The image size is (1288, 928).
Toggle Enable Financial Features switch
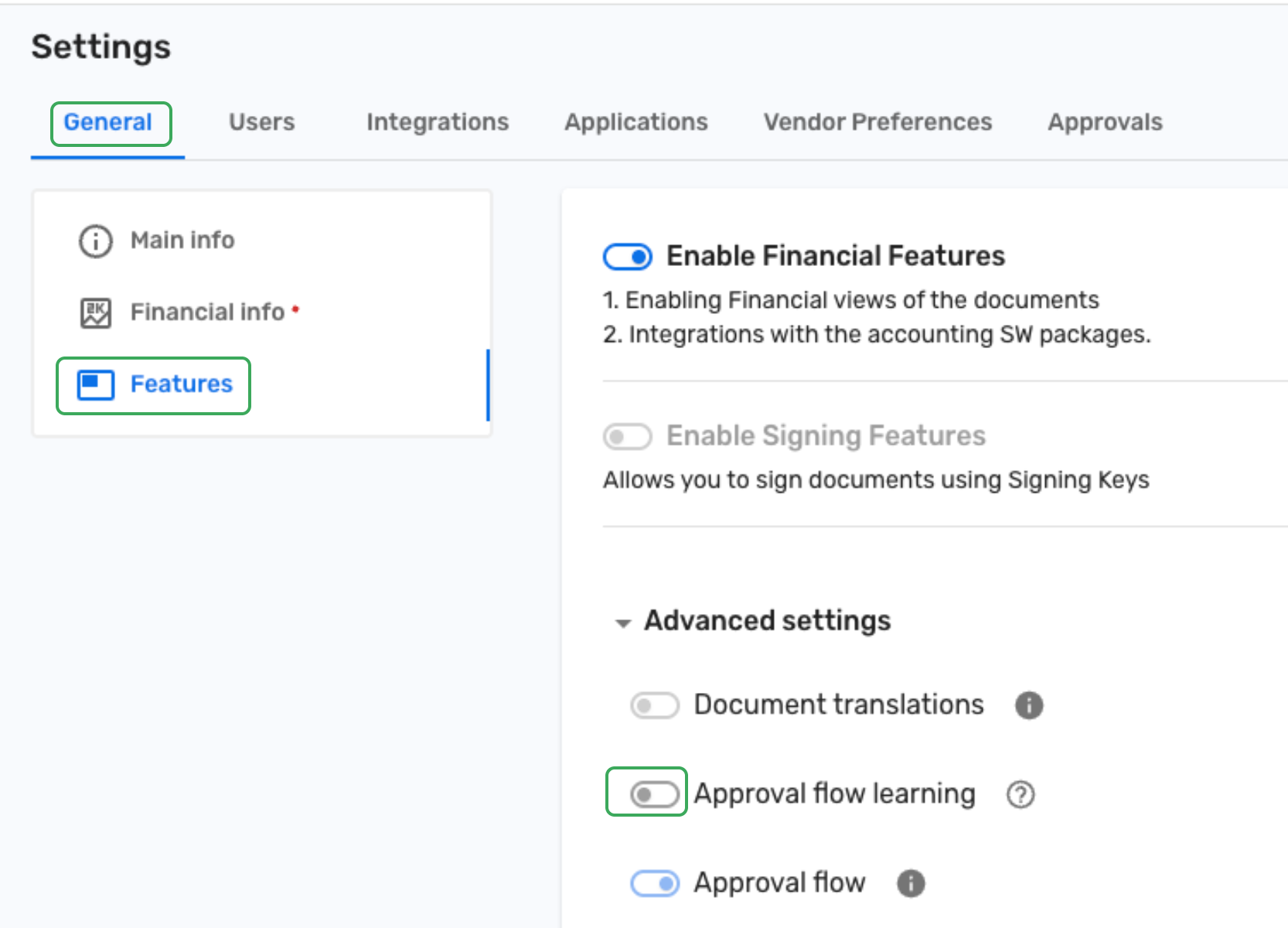pyautogui.click(x=628, y=257)
